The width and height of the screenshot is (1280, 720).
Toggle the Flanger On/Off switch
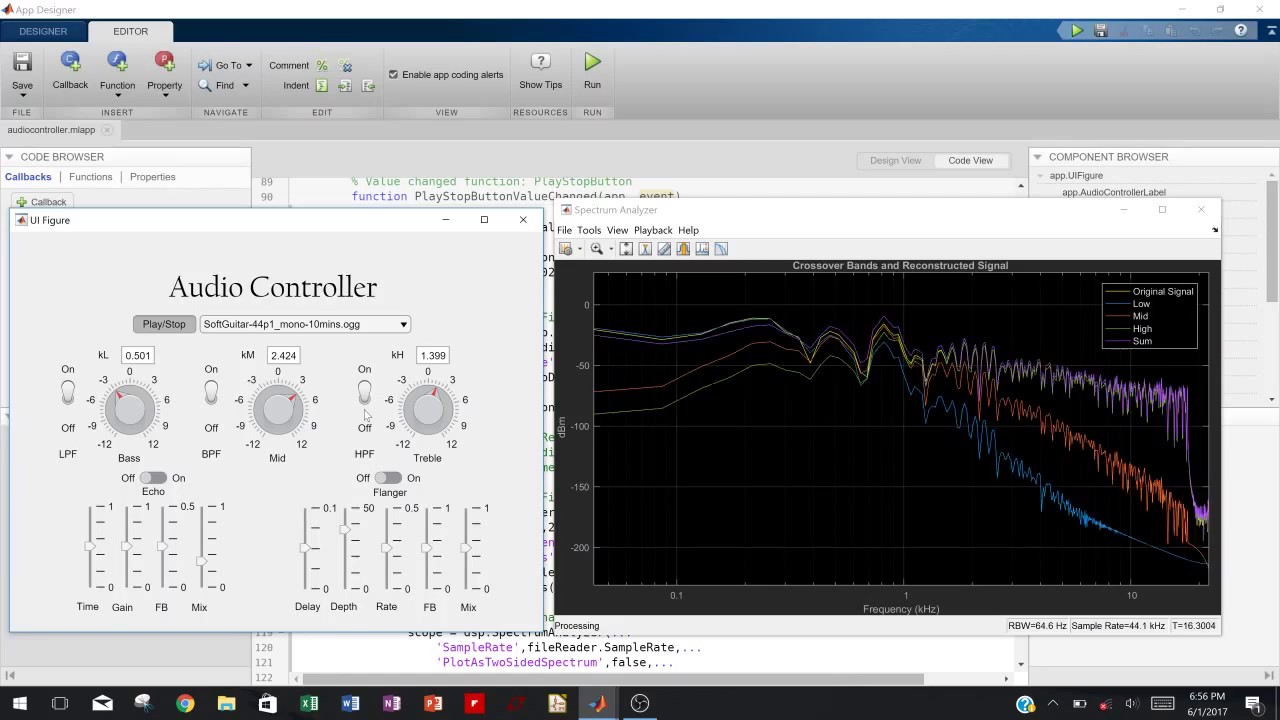[388, 478]
